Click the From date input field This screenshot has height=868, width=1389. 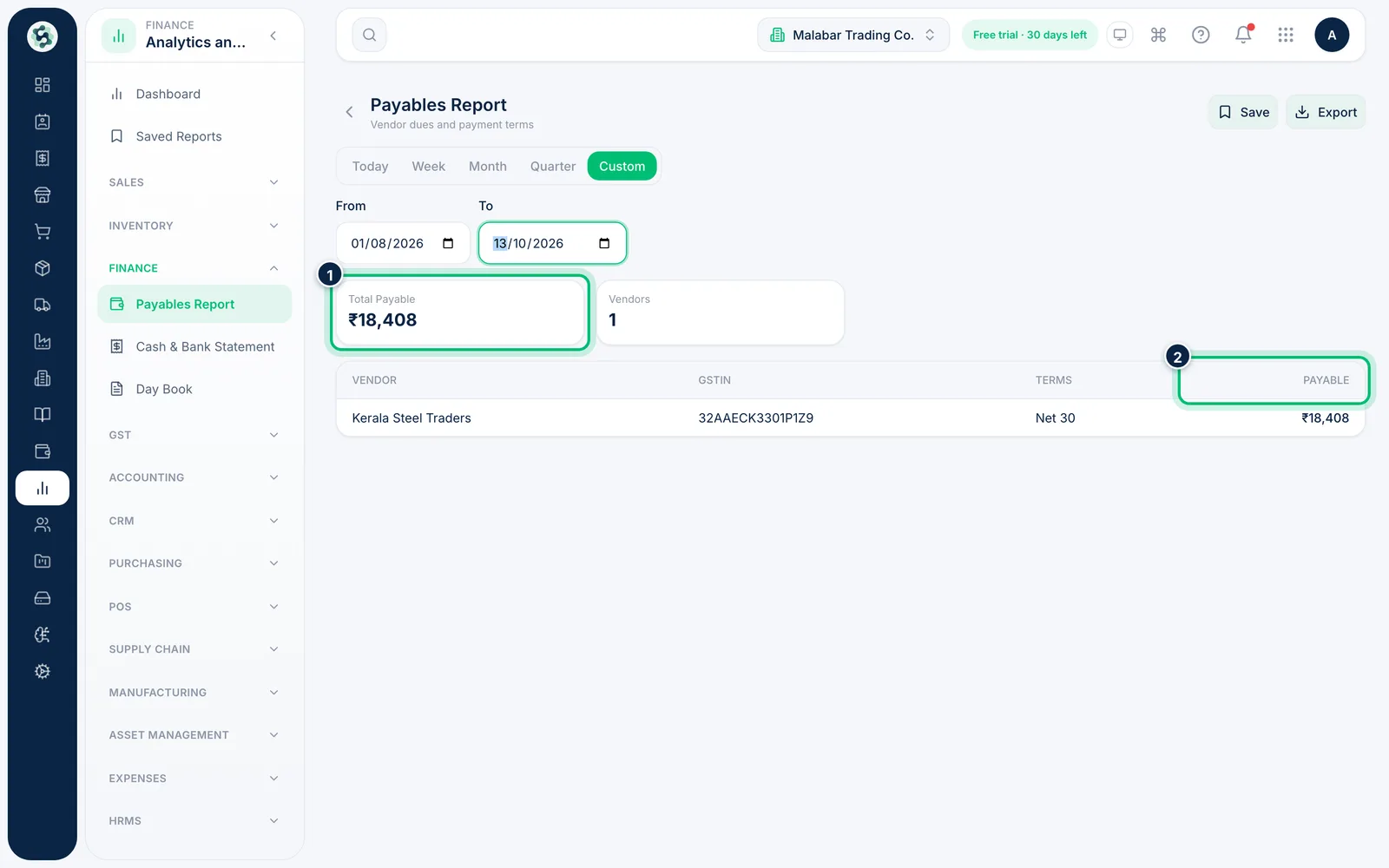click(403, 243)
